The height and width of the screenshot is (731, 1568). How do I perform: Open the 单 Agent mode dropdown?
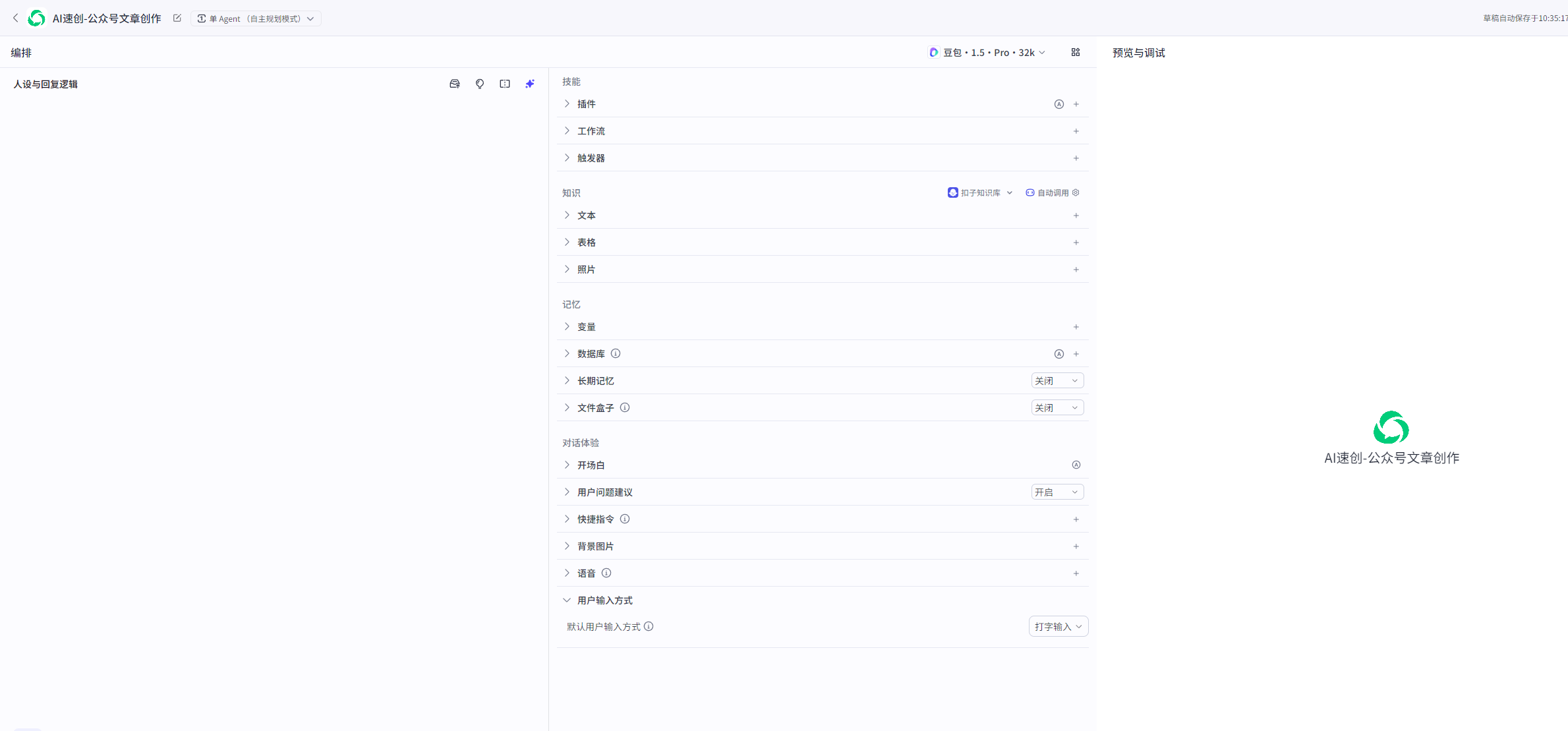[x=256, y=18]
